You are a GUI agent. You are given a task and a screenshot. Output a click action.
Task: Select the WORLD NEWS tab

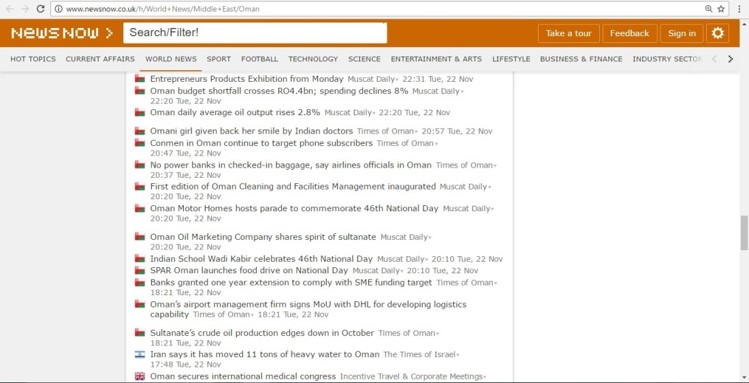pyautogui.click(x=171, y=59)
